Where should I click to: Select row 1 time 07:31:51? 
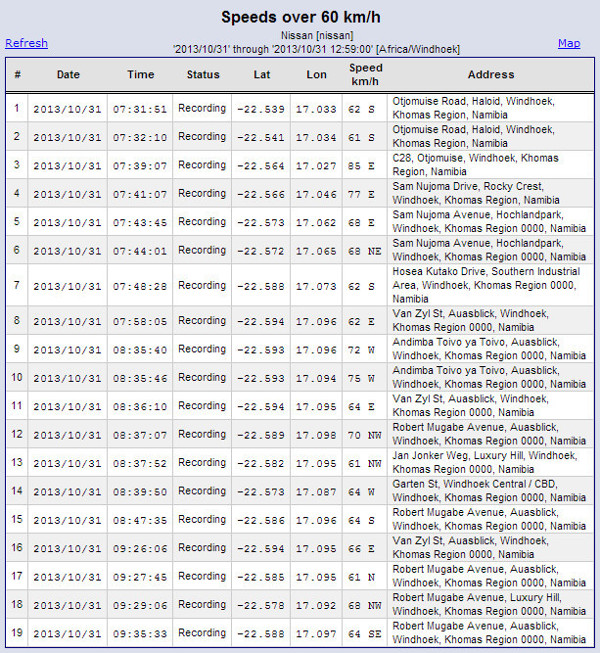tap(141, 109)
